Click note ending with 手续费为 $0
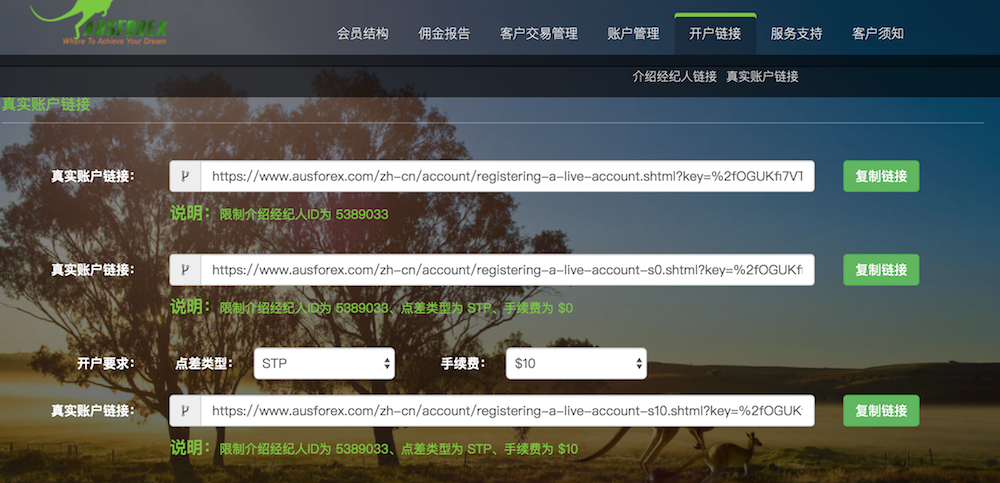Screen dimensions: 1000x483 point(396,308)
